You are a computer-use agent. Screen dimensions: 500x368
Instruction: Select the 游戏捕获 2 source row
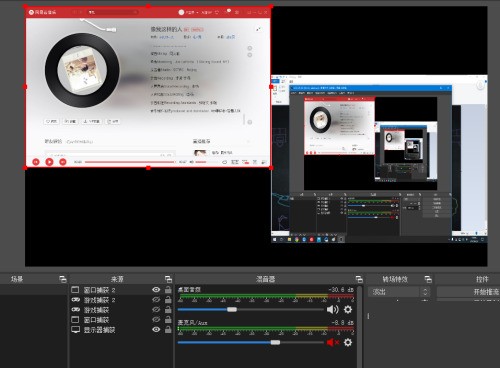pos(121,300)
